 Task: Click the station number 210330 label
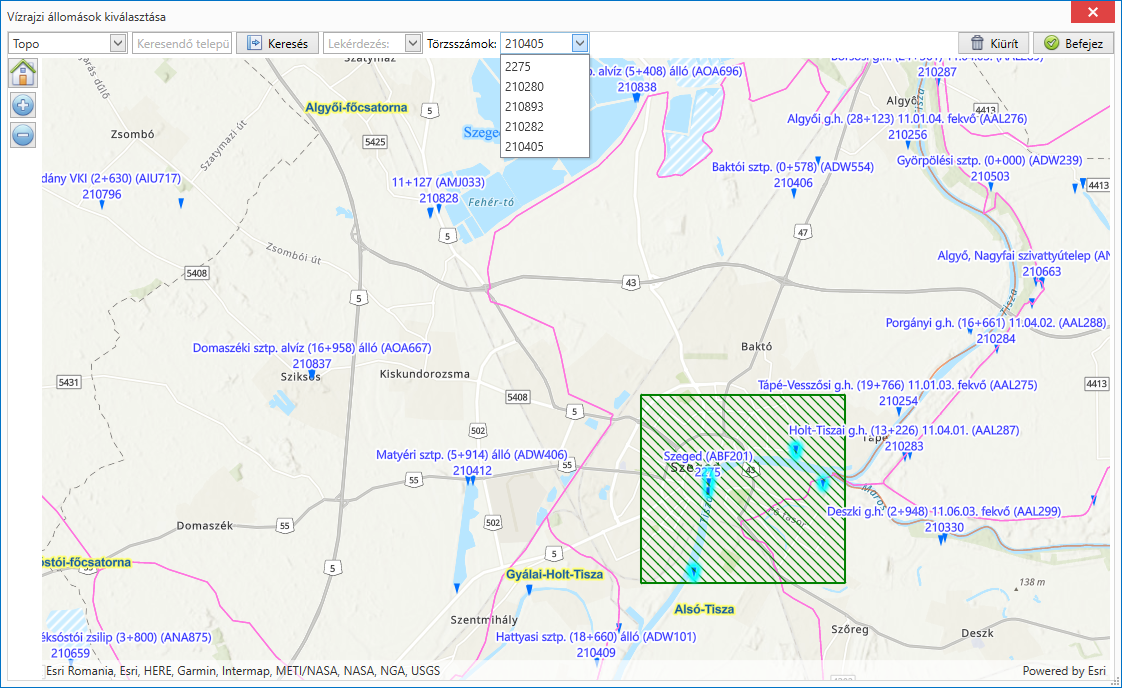tap(944, 527)
